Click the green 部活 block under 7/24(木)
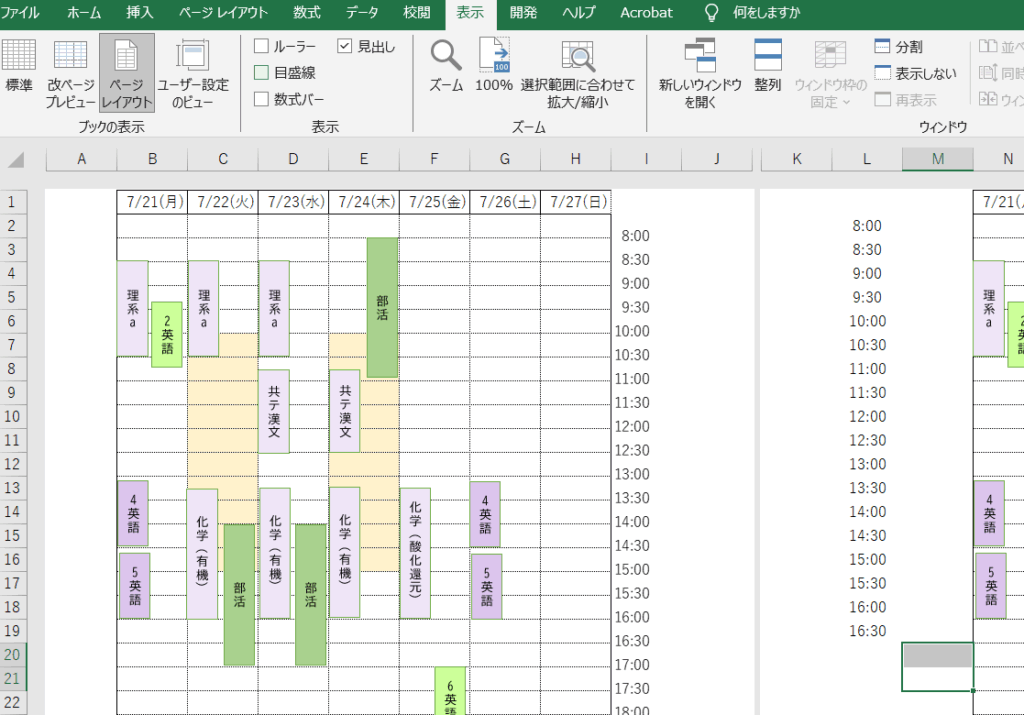Image resolution: width=1024 pixels, height=715 pixels. [382, 307]
